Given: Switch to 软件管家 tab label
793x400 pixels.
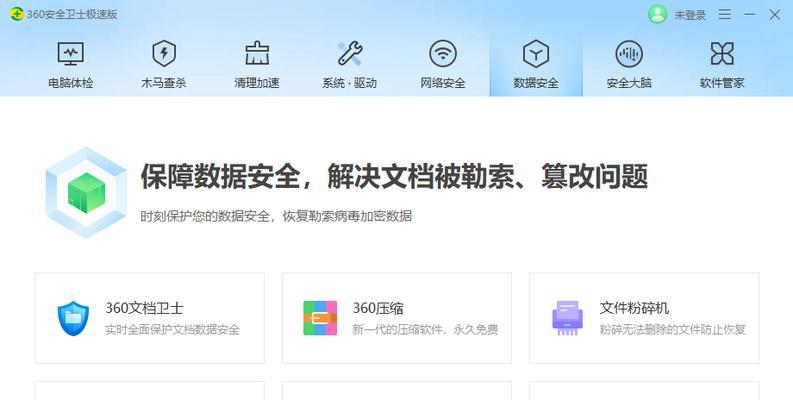Looking at the screenshot, I should tap(722, 83).
